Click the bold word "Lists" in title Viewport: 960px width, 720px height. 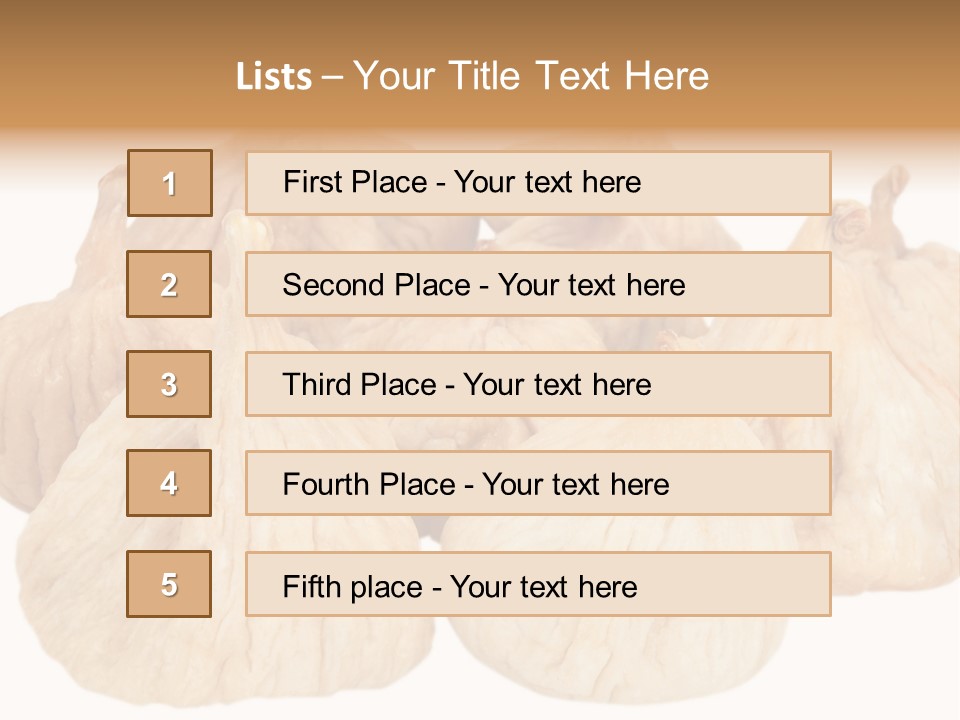click(274, 76)
